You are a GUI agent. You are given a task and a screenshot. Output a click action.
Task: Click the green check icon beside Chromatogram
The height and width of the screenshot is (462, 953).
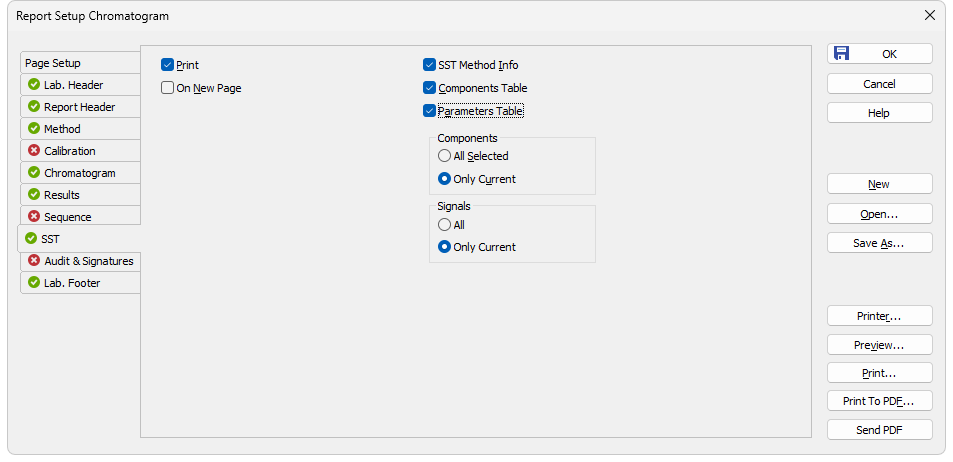click(x=34, y=173)
